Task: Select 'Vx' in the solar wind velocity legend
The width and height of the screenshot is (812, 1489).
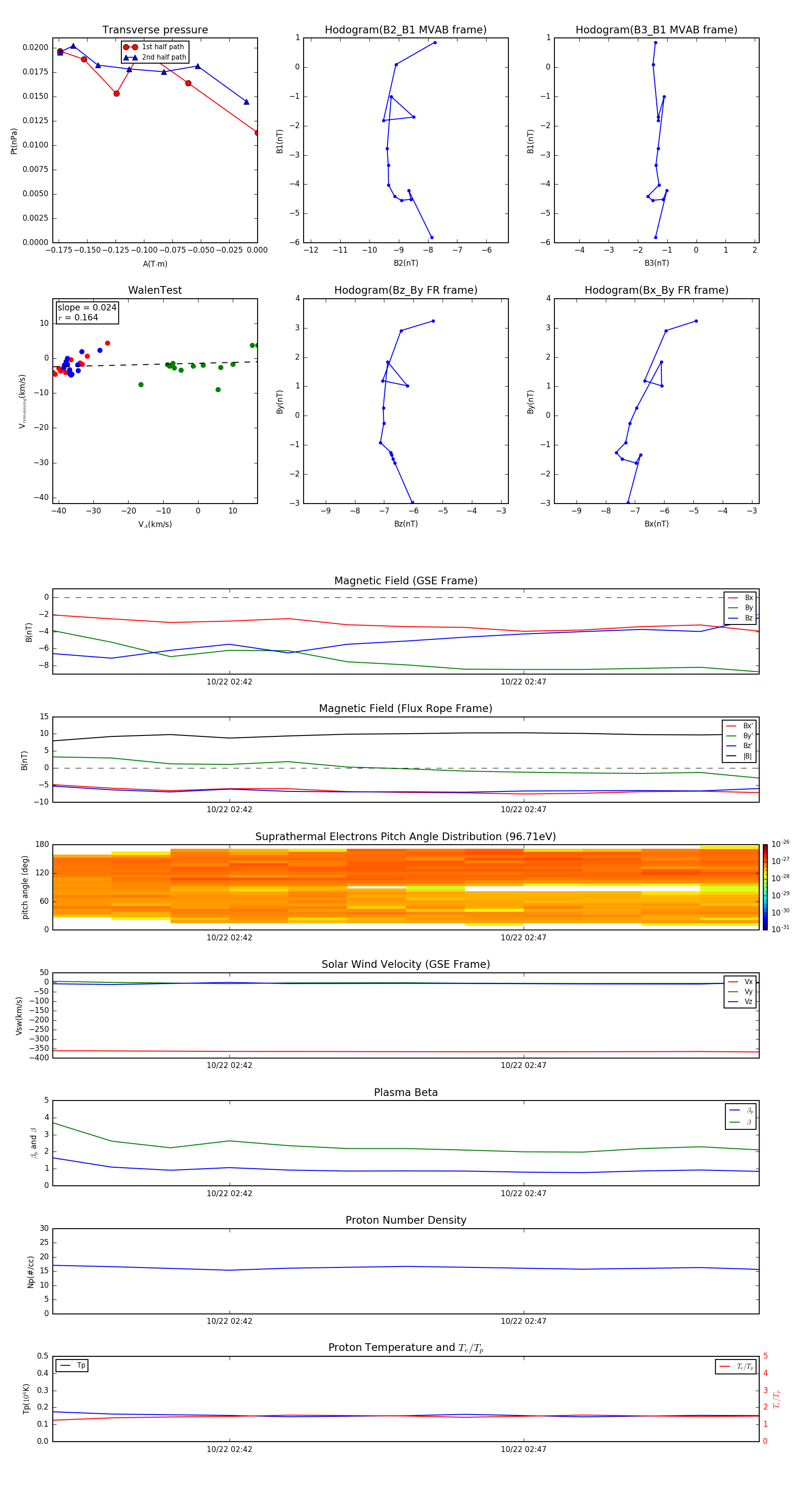Action: [741, 981]
